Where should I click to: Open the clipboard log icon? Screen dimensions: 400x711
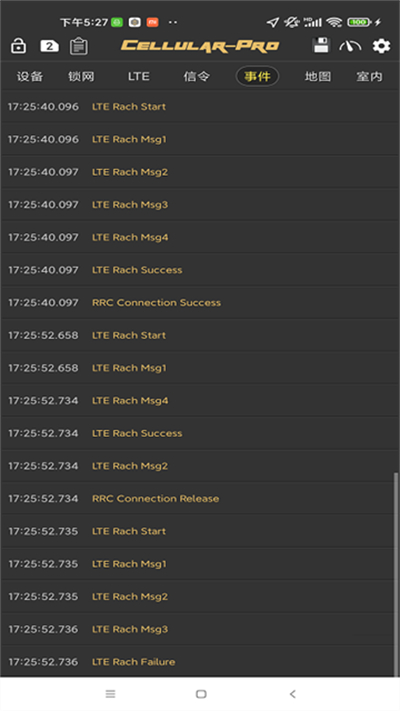(79, 46)
